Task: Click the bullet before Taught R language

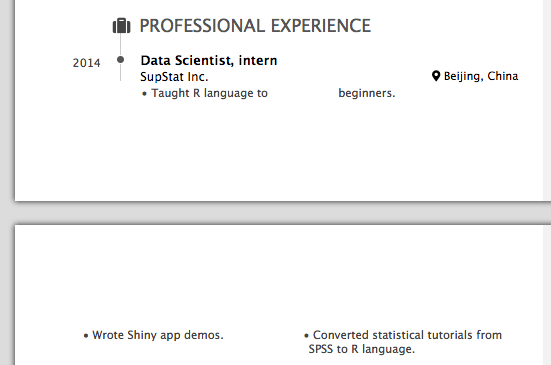Action: point(144,94)
